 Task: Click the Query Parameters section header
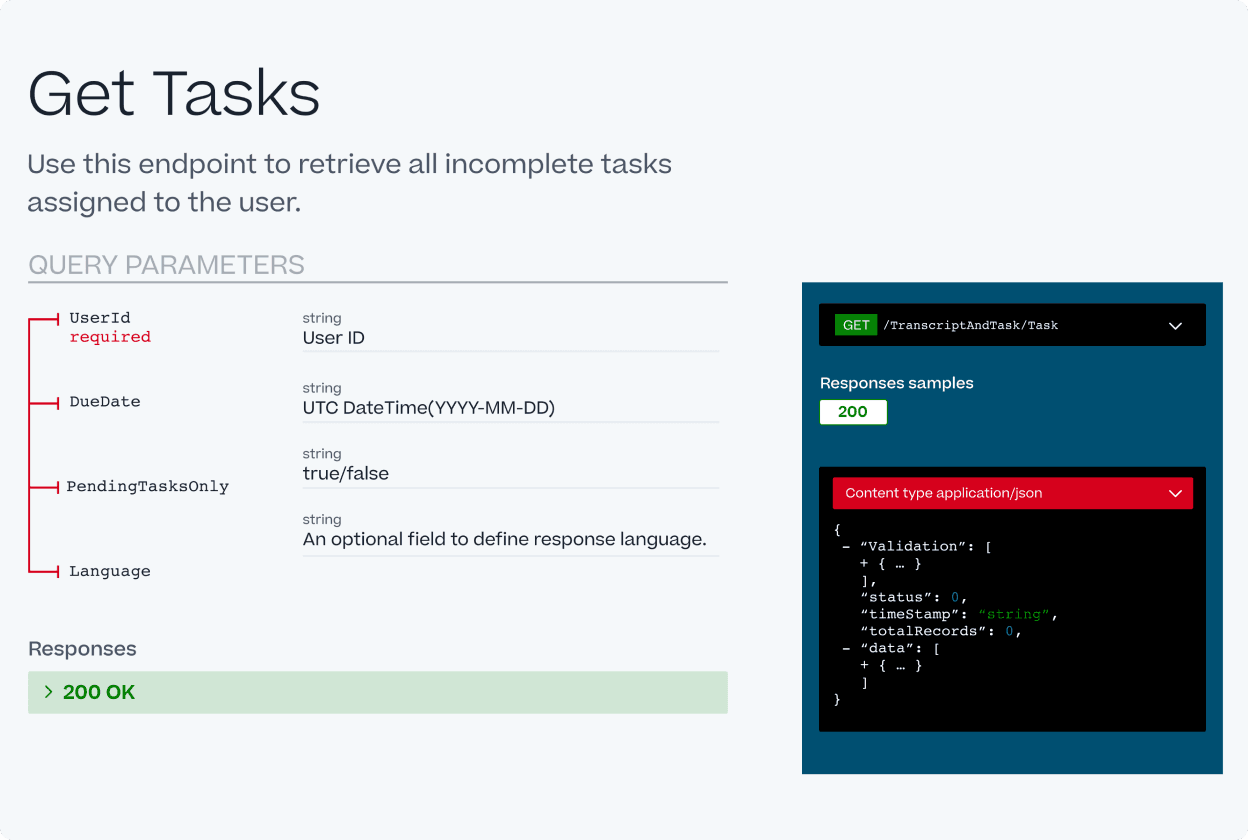[x=166, y=265]
